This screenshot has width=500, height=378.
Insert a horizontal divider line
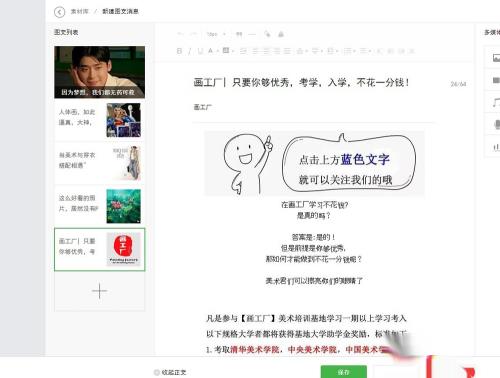[x=252, y=34]
